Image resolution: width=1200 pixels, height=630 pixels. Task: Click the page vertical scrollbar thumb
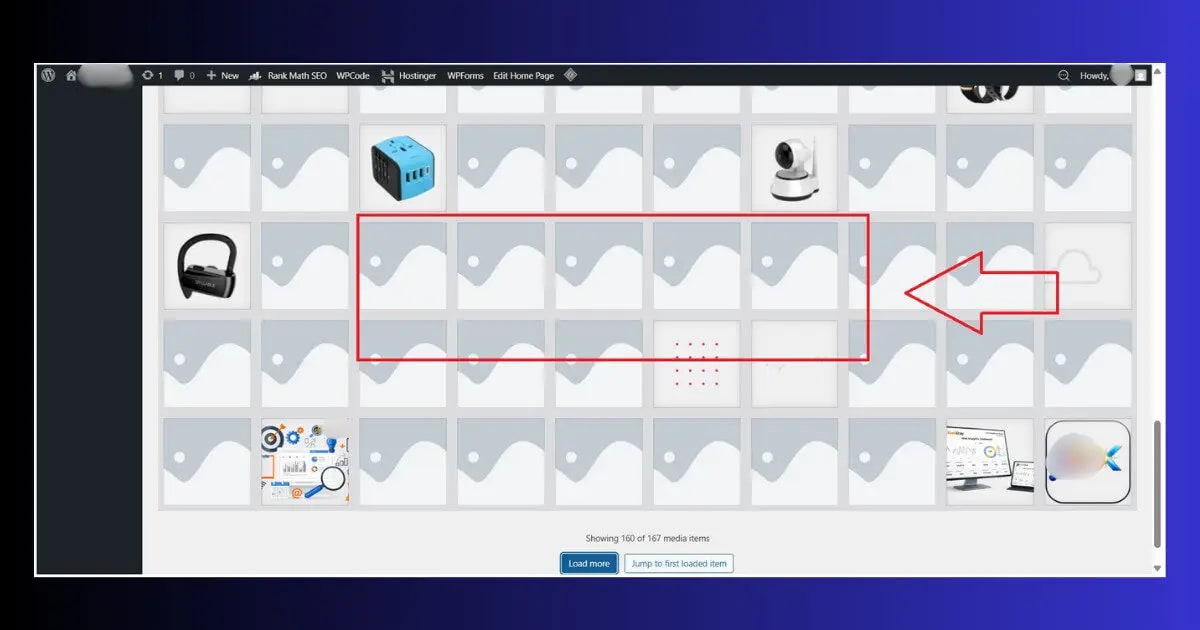[x=1158, y=483]
